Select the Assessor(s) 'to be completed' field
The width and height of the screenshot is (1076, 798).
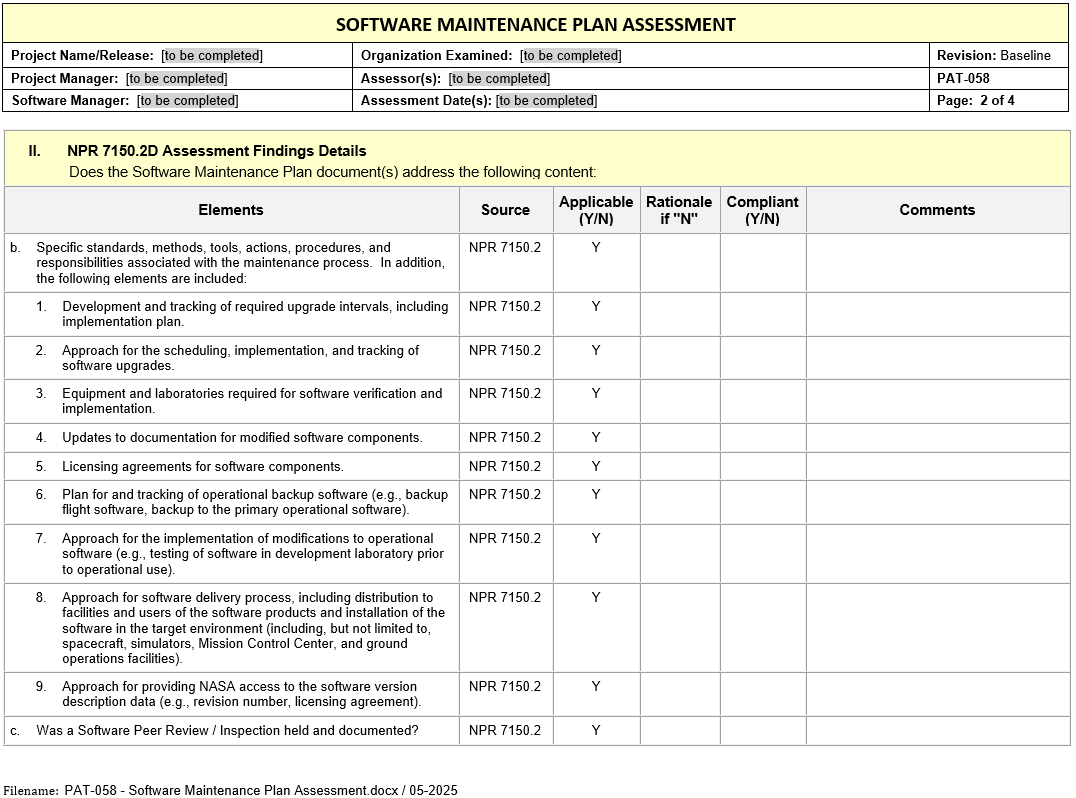(499, 78)
